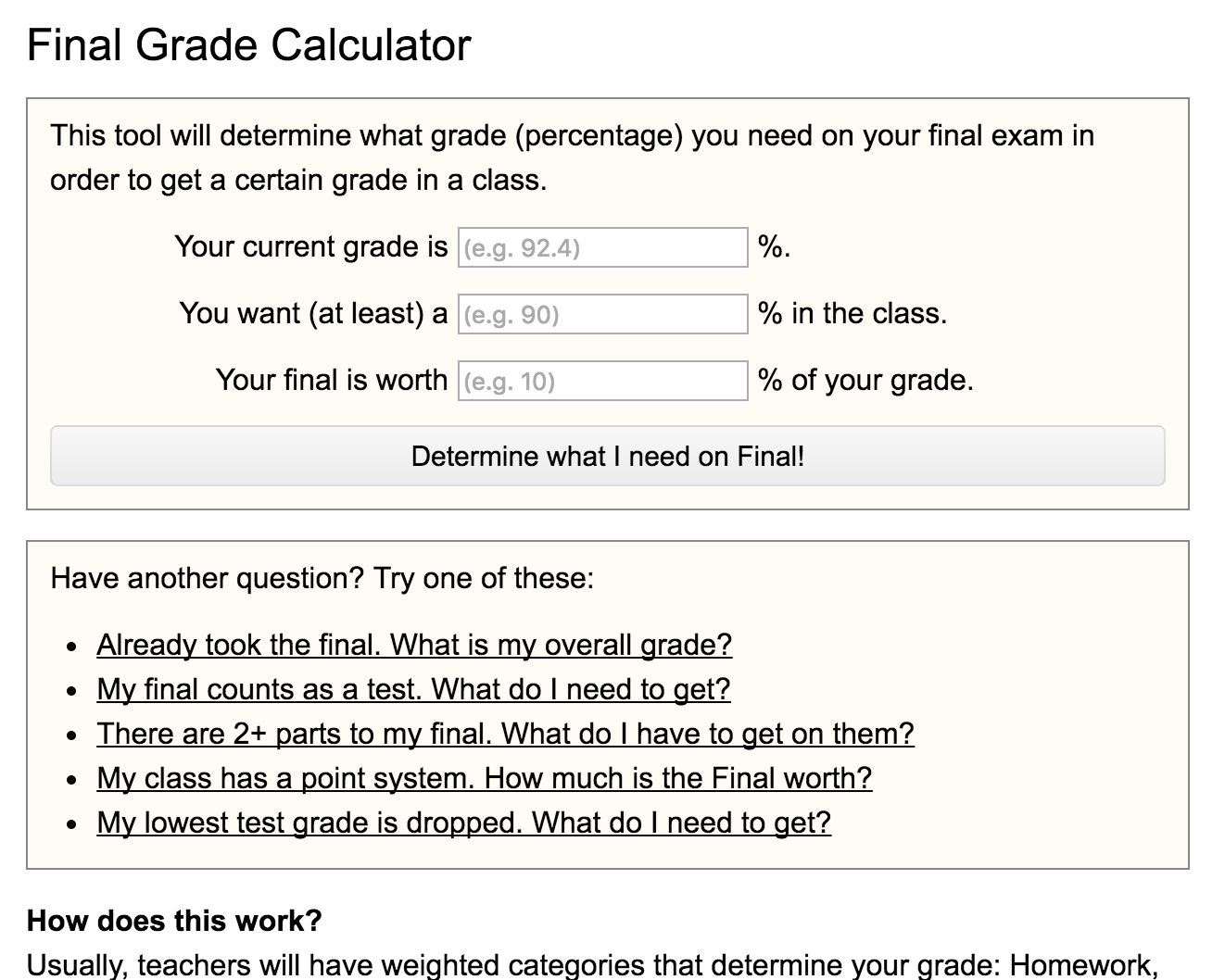The image size is (1225, 980).
Task: Click the % in the class text
Action: point(852,314)
